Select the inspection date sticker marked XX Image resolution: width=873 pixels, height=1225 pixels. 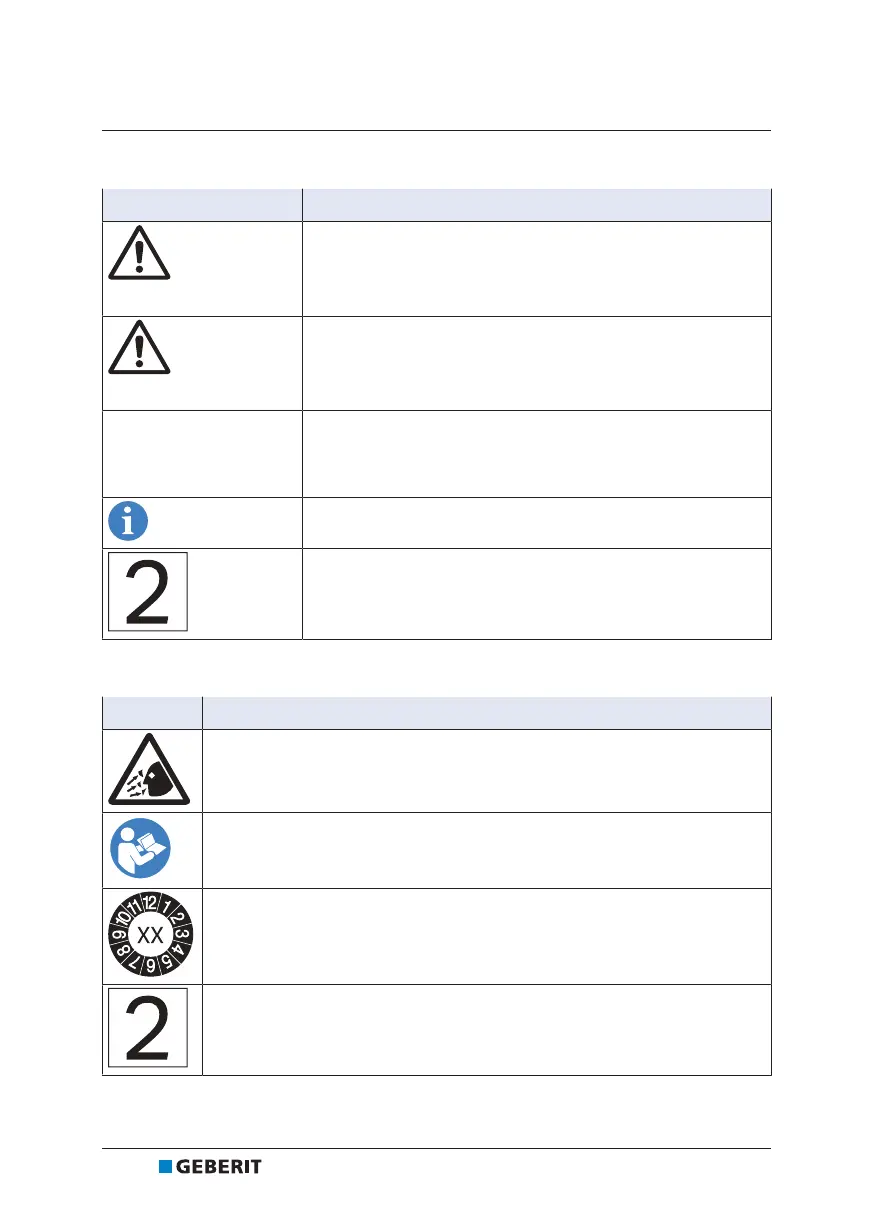point(151,936)
